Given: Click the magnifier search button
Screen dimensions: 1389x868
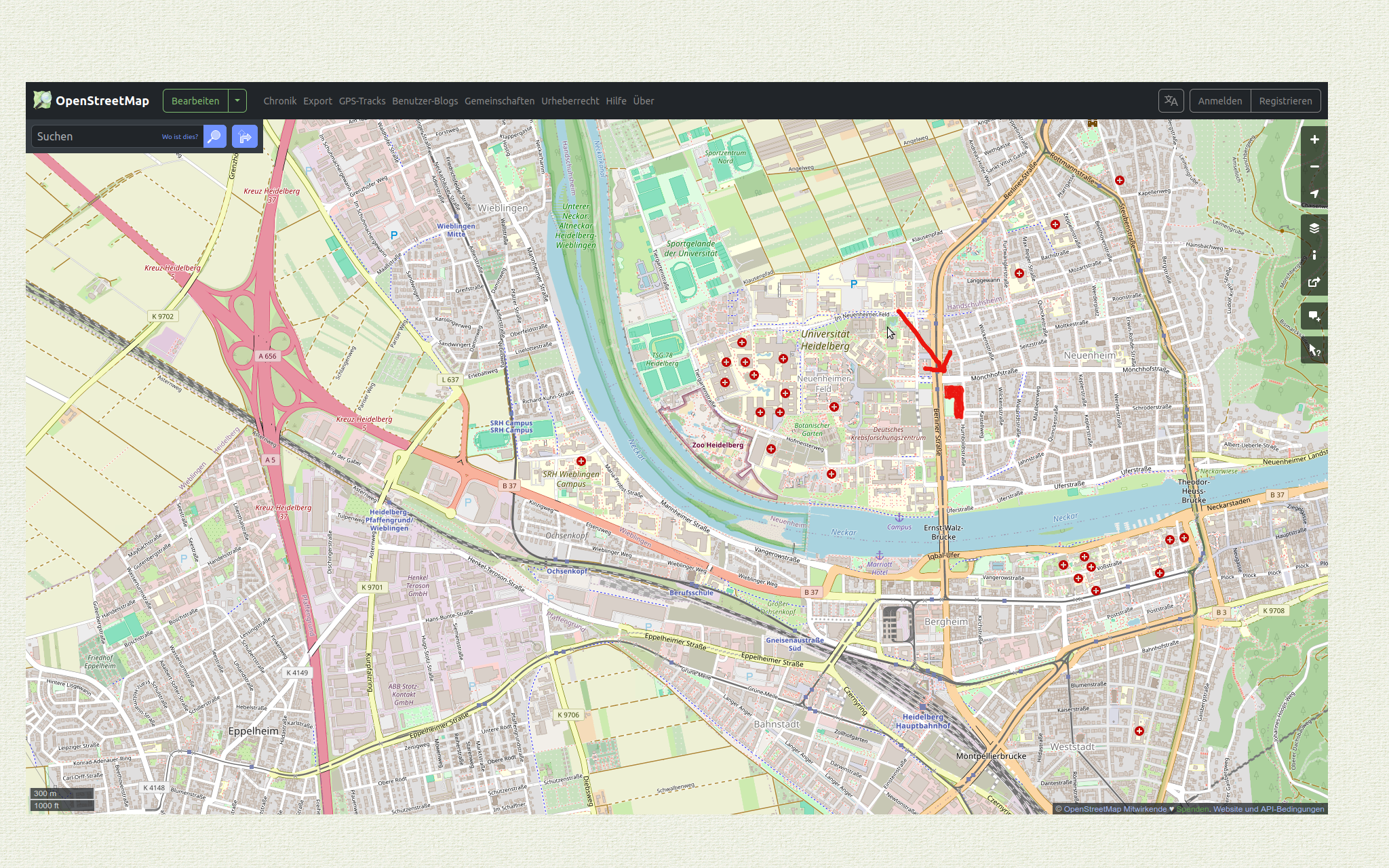Looking at the screenshot, I should pyautogui.click(x=214, y=136).
